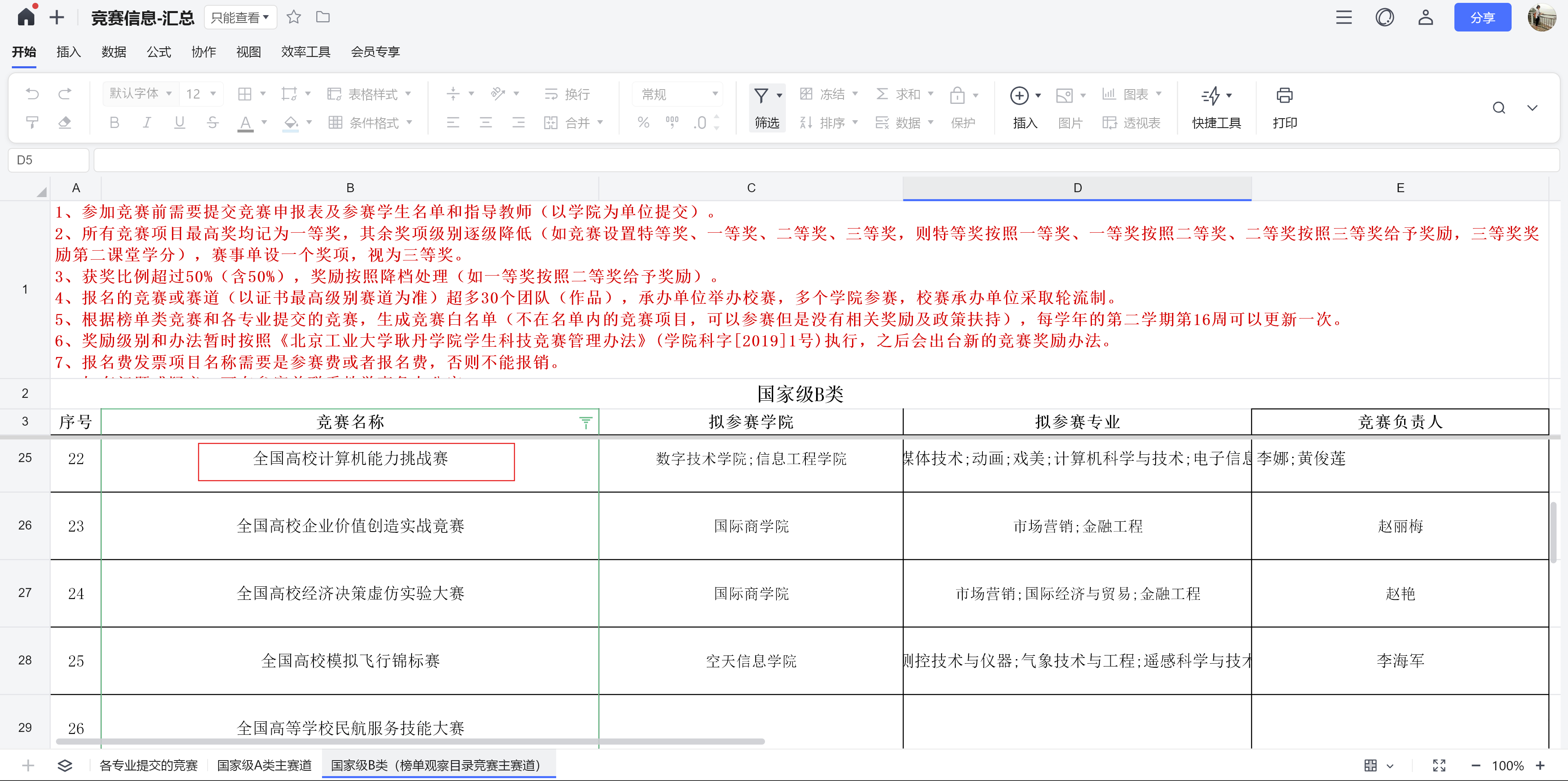
Task: Click the thousands separator icon
Action: click(672, 122)
